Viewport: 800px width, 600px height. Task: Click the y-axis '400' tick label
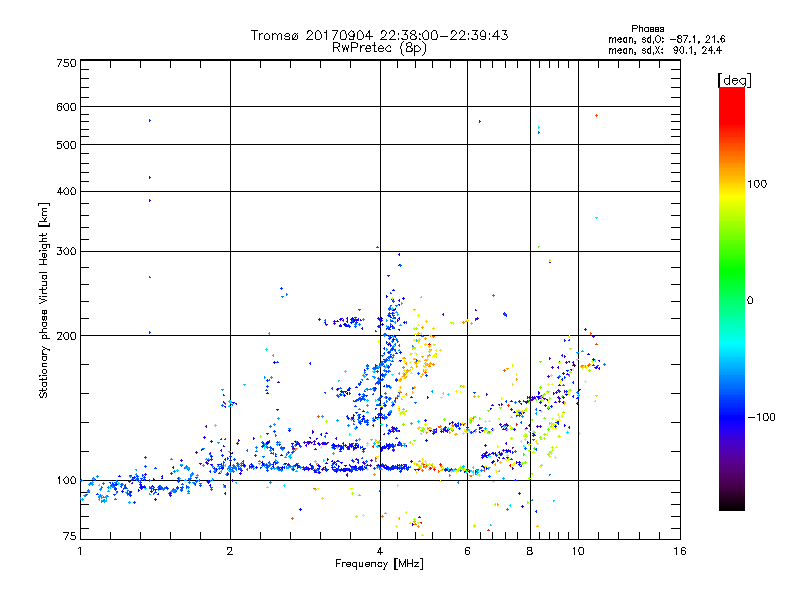(66, 191)
